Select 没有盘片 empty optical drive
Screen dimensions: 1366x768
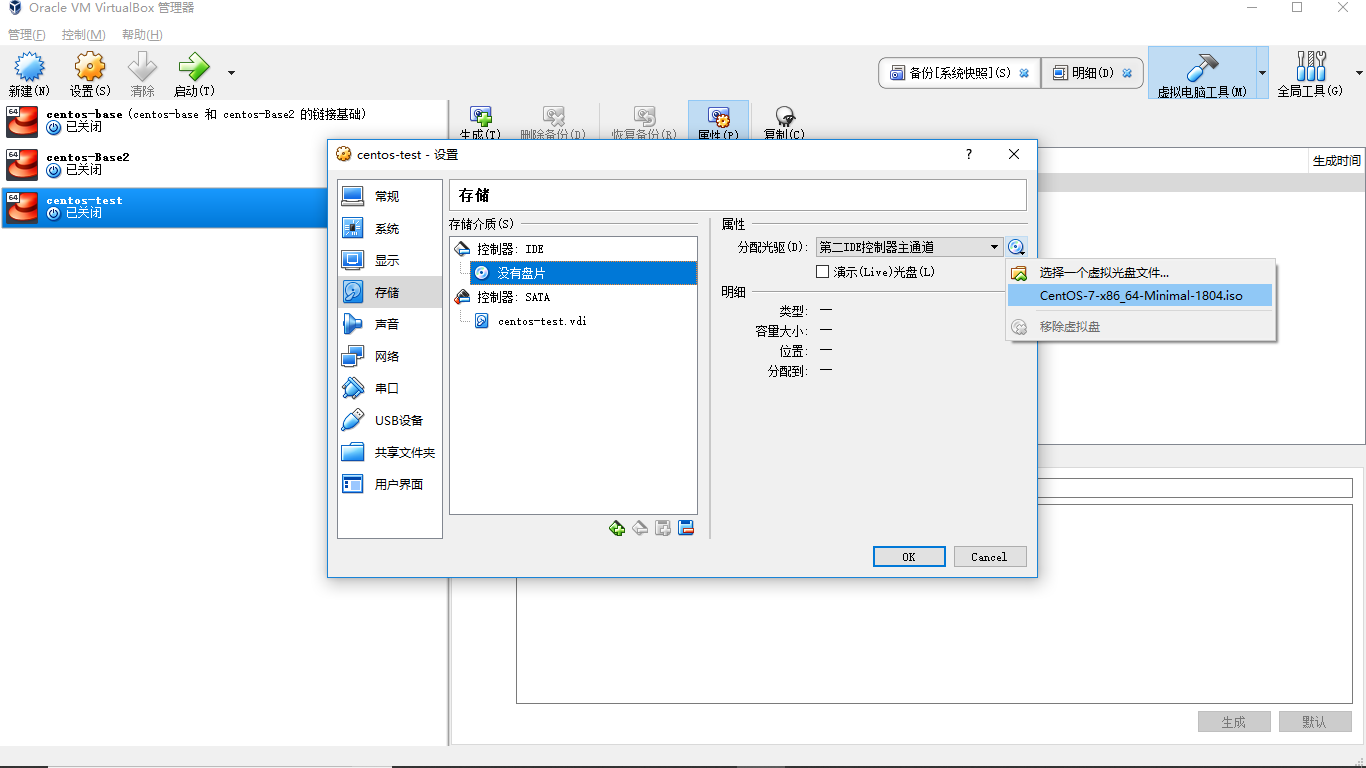tap(583, 273)
